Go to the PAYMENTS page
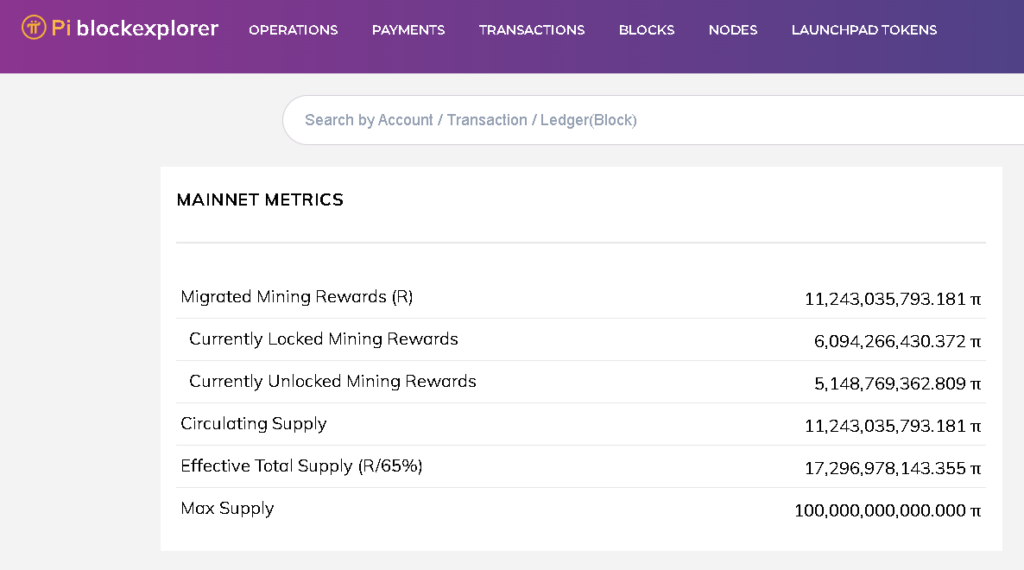1024x570 pixels. [x=408, y=30]
